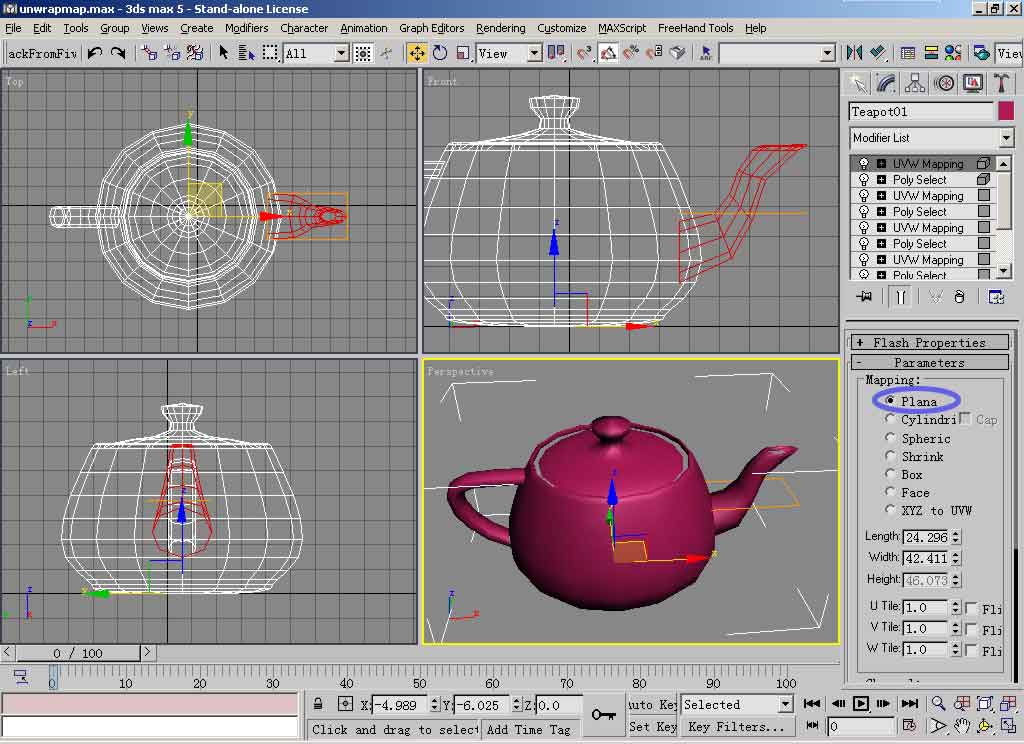Screen dimensions: 1024x744
Task: Click the Configure Modifier Sets icon
Action: coord(996,296)
